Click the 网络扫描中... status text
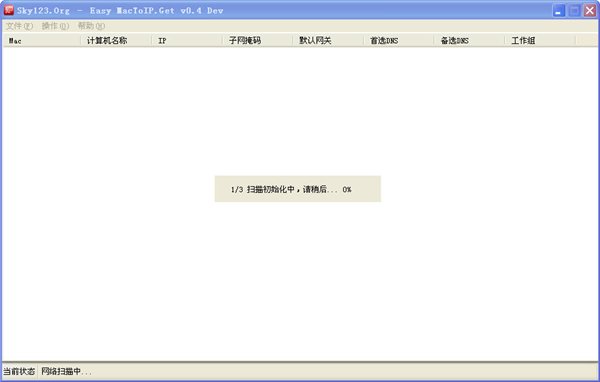Image resolution: width=600 pixels, height=382 pixels. pos(67,371)
